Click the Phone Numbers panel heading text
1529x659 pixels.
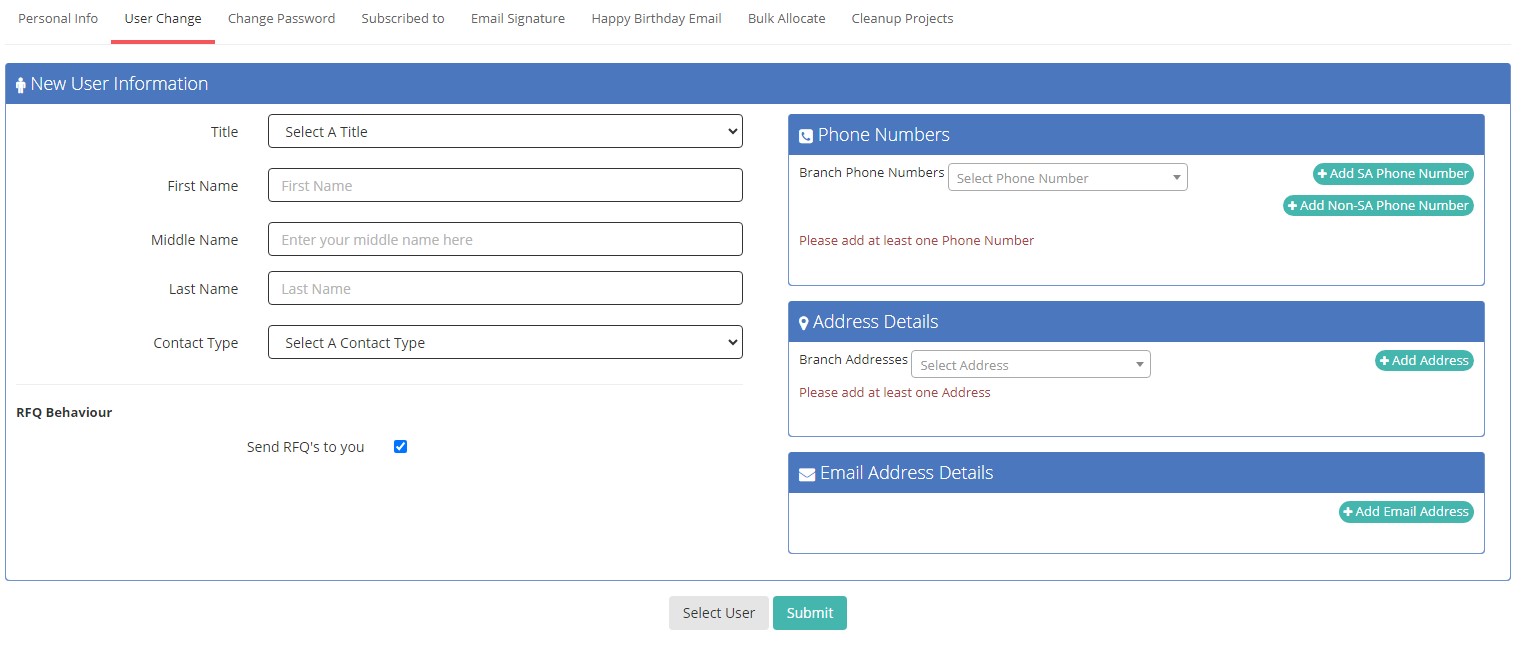[x=883, y=135]
